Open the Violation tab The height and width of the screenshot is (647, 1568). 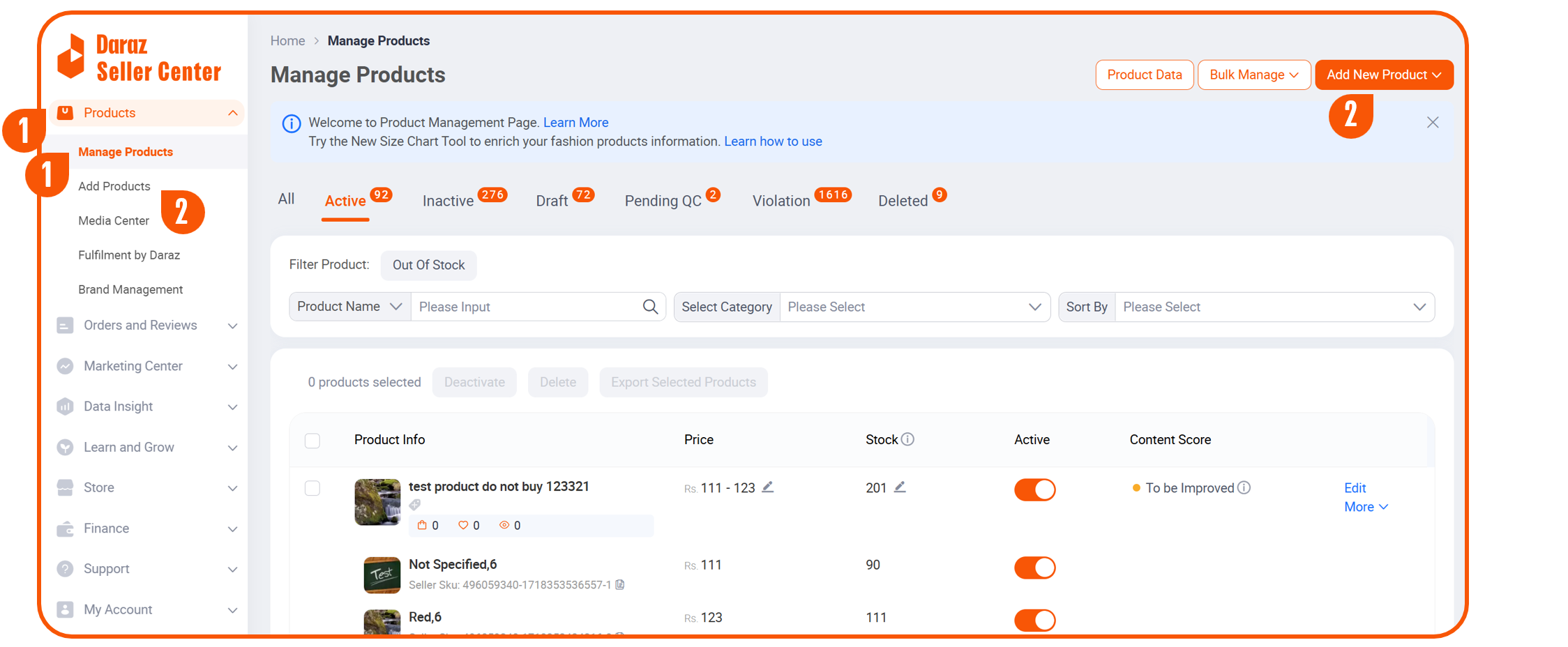coord(781,201)
